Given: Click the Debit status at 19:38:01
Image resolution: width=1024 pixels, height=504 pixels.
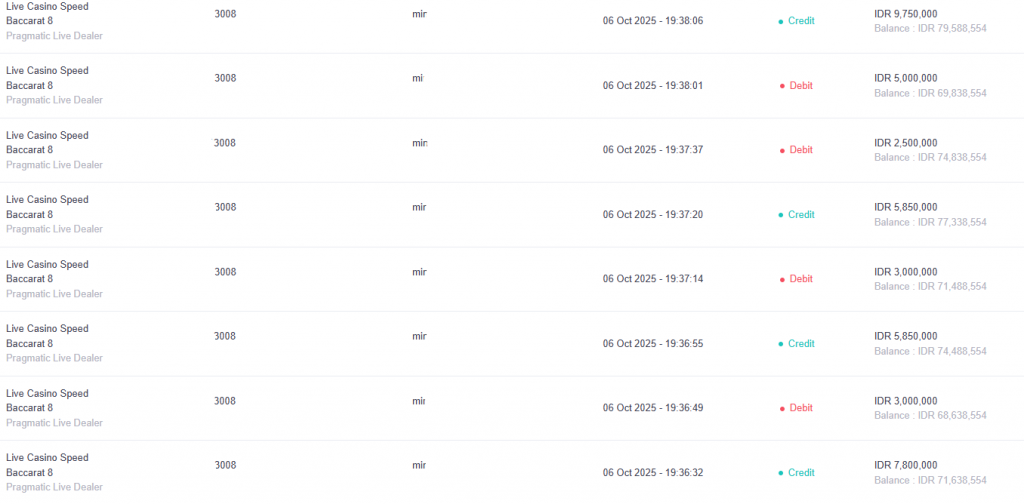Looking at the screenshot, I should 800,86.
